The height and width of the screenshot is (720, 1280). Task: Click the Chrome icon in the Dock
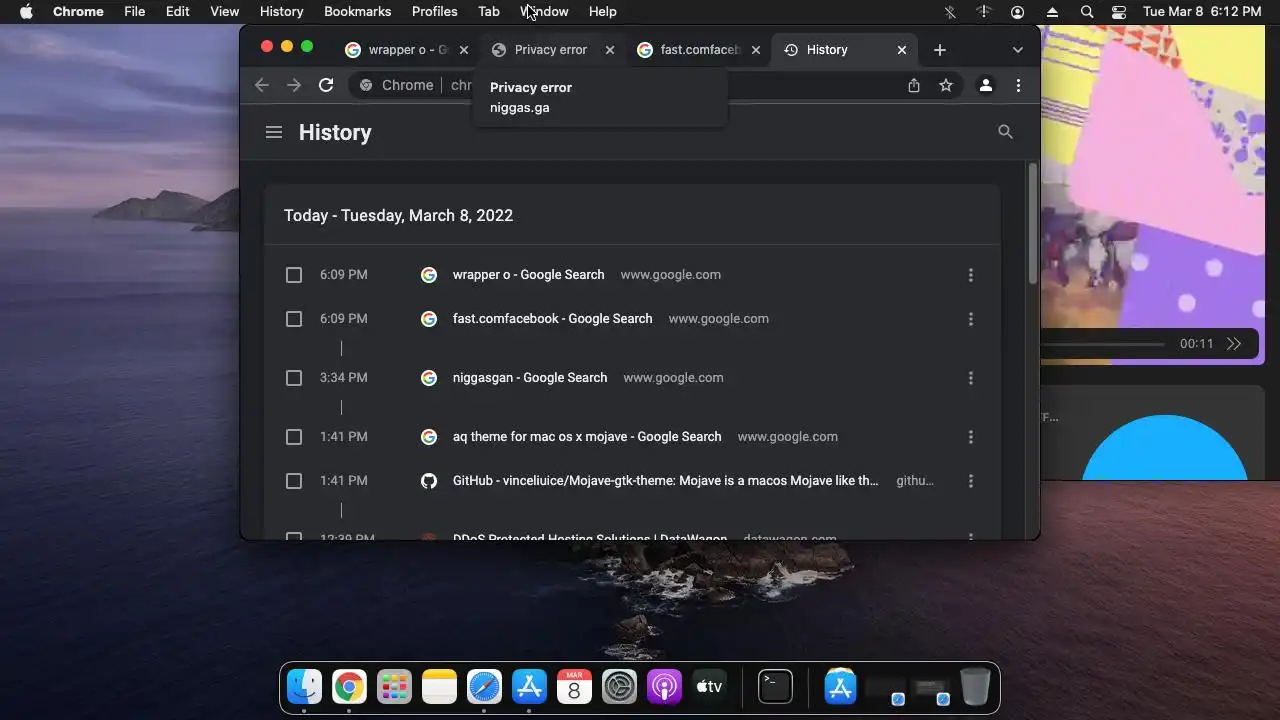tap(349, 687)
